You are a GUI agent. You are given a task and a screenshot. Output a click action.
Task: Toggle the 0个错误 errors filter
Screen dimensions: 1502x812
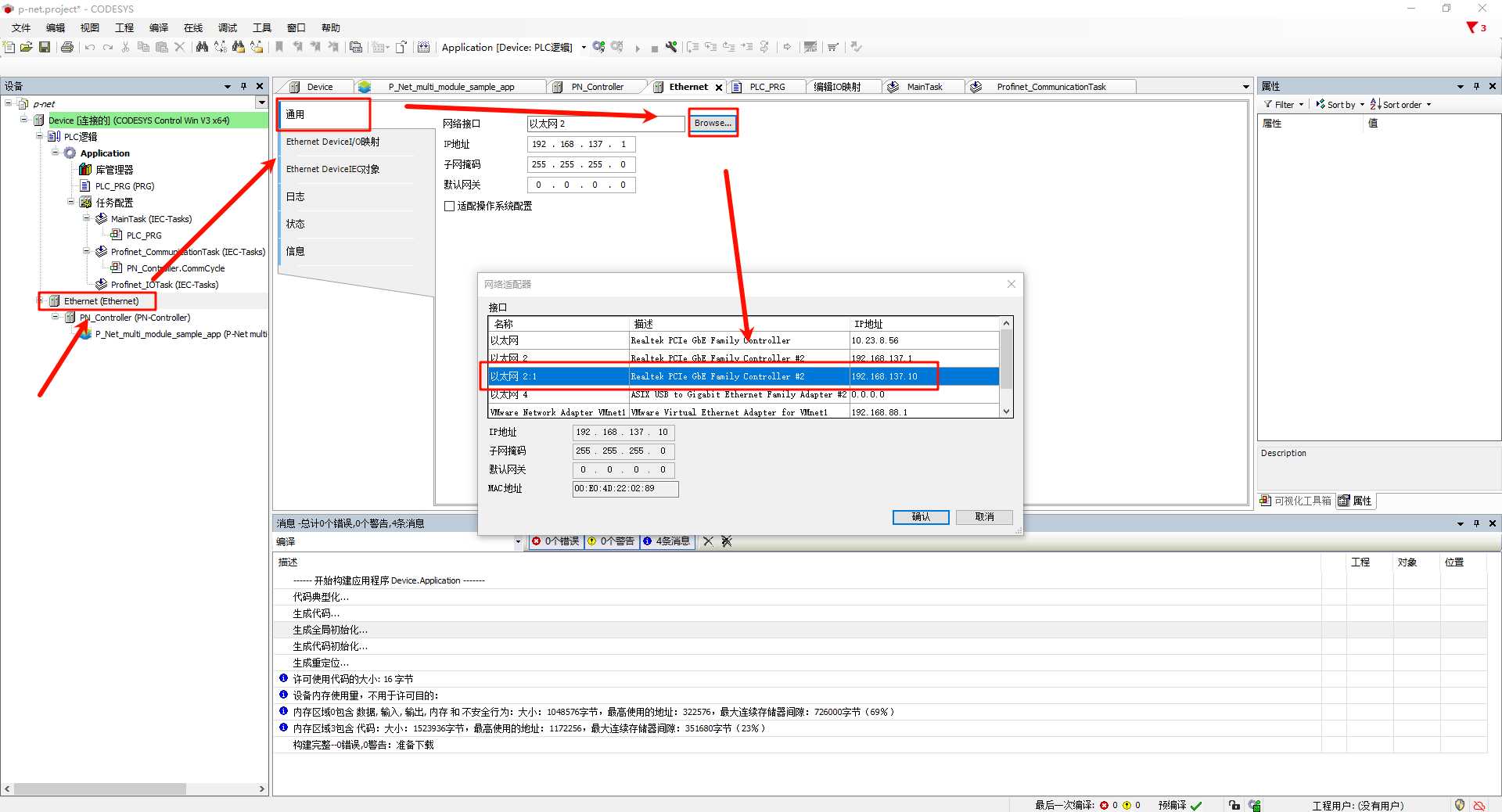click(x=556, y=541)
